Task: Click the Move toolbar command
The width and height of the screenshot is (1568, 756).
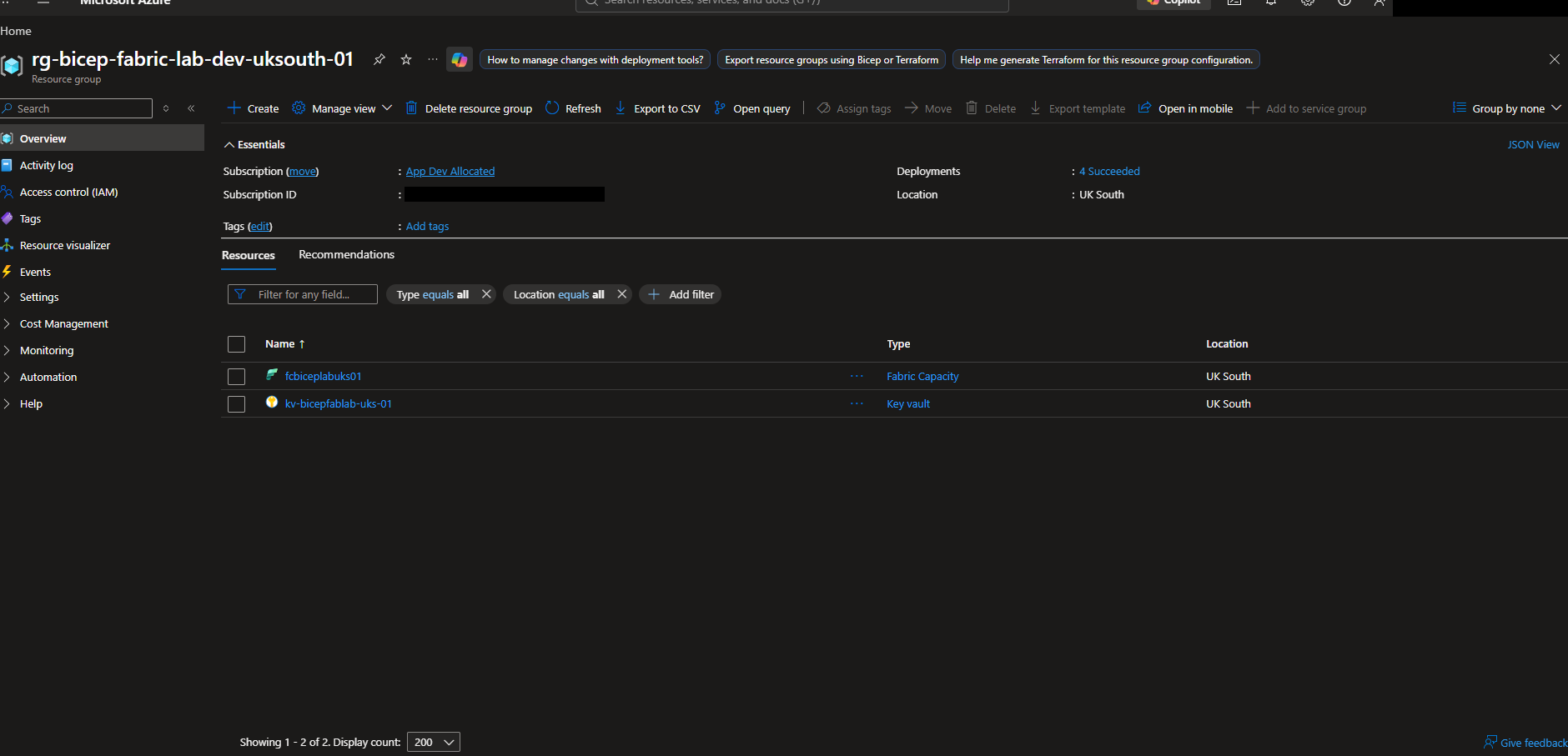Action: click(x=928, y=108)
